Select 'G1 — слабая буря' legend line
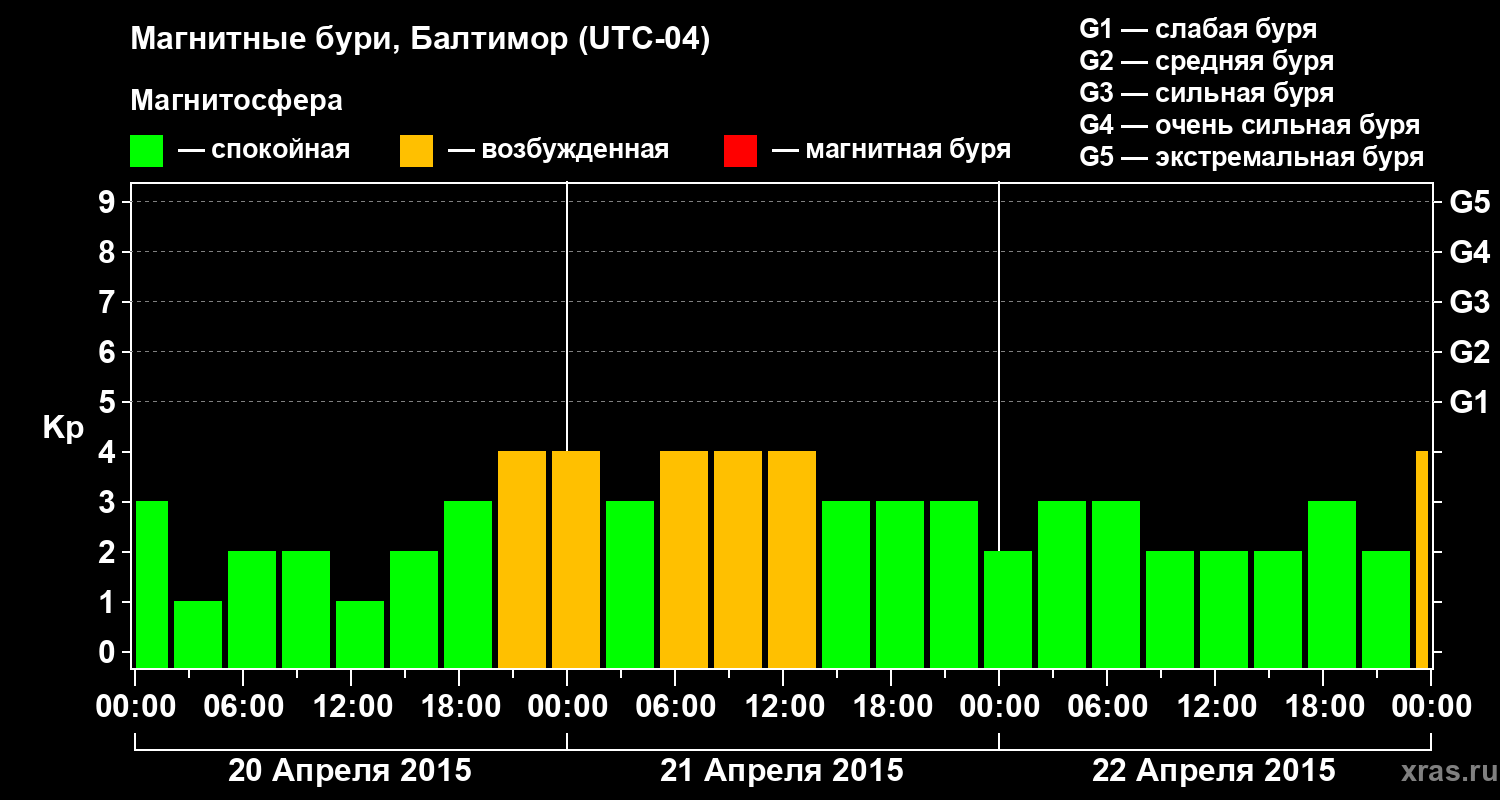The image size is (1500, 800). 1198,29
